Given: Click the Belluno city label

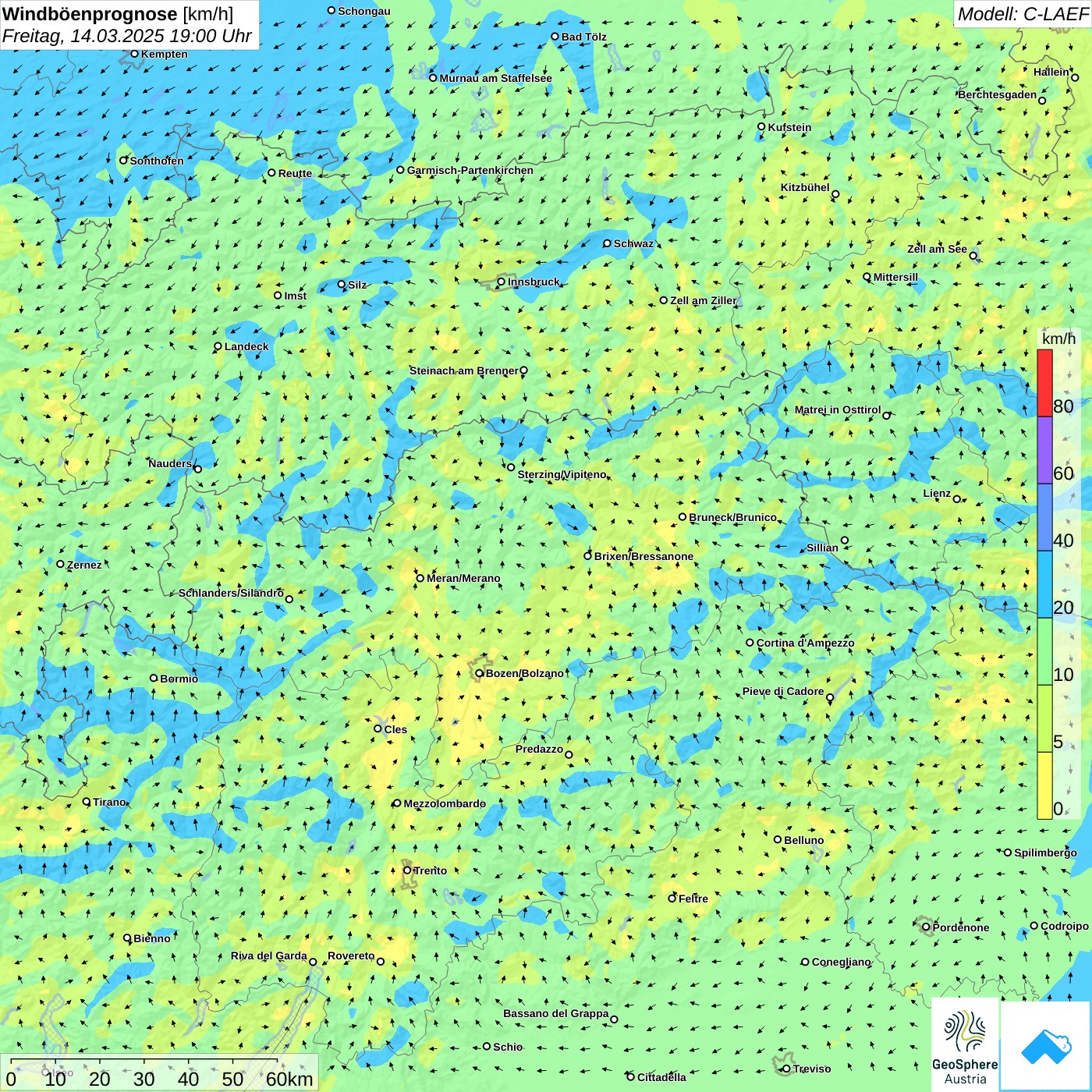Looking at the screenshot, I should (x=803, y=840).
